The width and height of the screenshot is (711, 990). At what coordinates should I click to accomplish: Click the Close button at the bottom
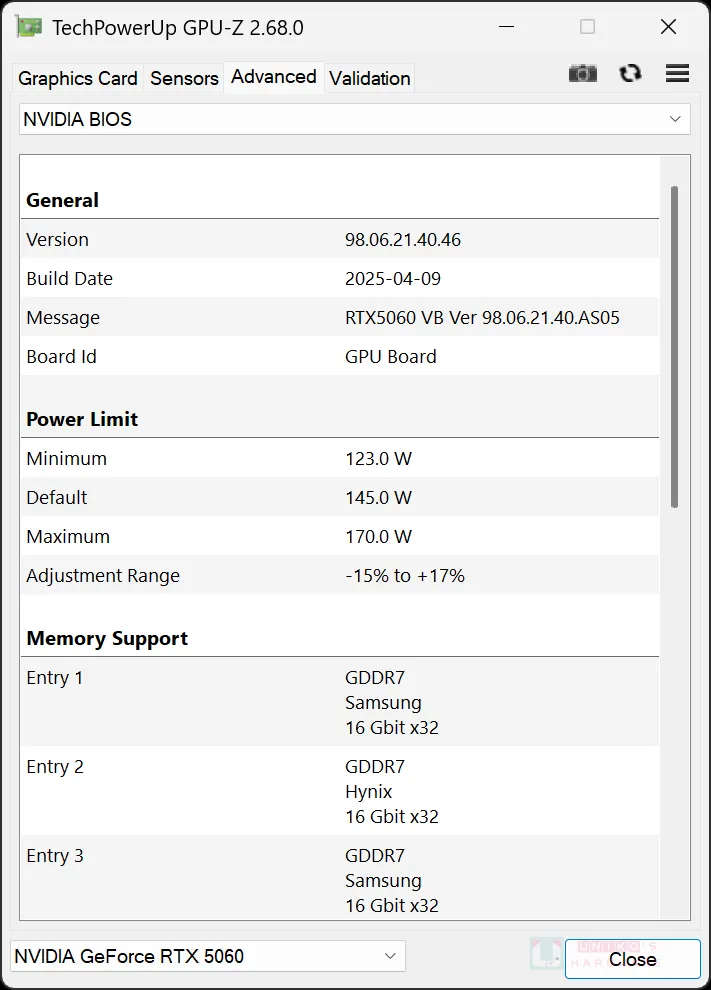point(632,959)
